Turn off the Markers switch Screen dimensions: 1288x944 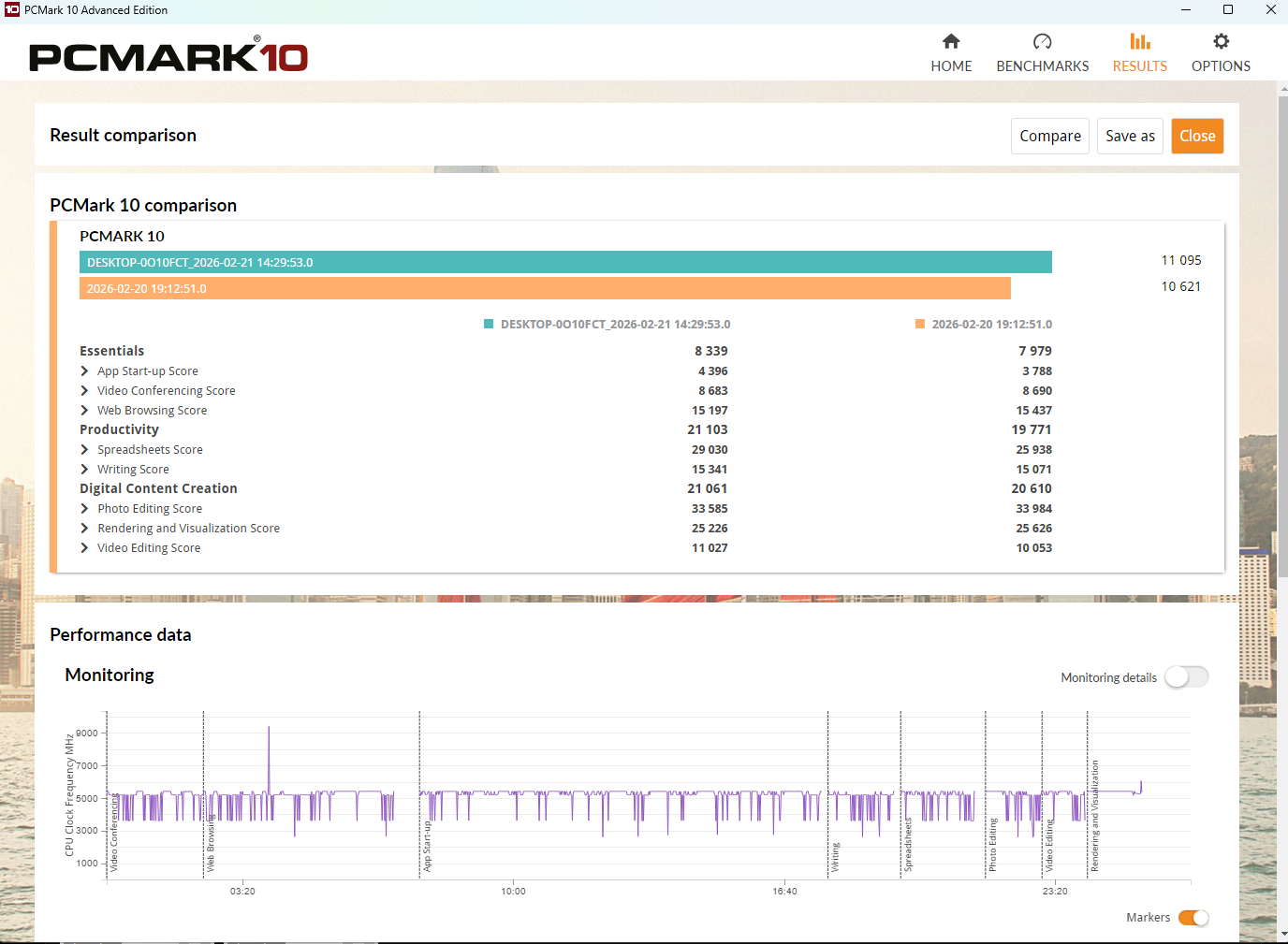(1193, 918)
